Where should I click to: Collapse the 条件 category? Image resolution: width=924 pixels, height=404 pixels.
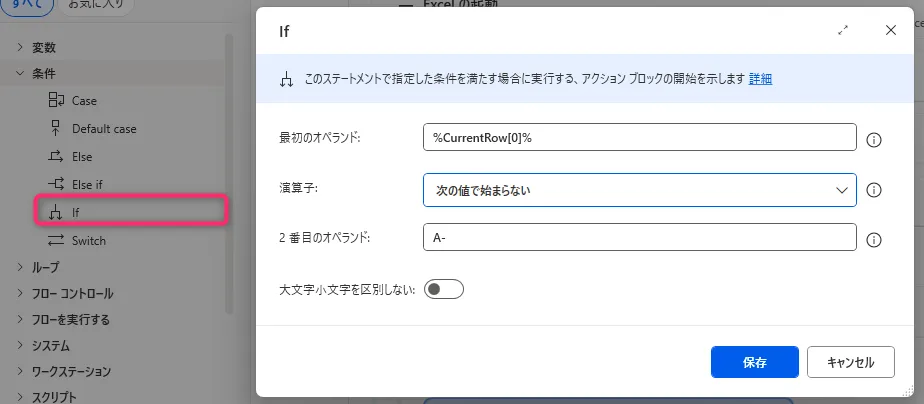(20, 74)
